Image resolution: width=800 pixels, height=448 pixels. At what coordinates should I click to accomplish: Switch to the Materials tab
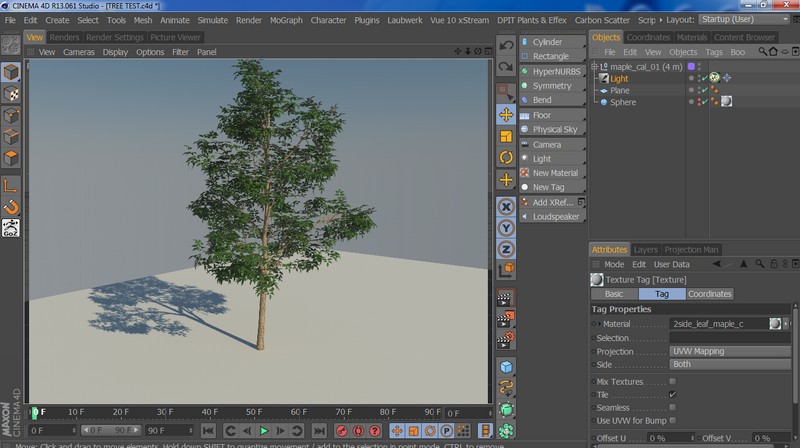pyautogui.click(x=692, y=37)
